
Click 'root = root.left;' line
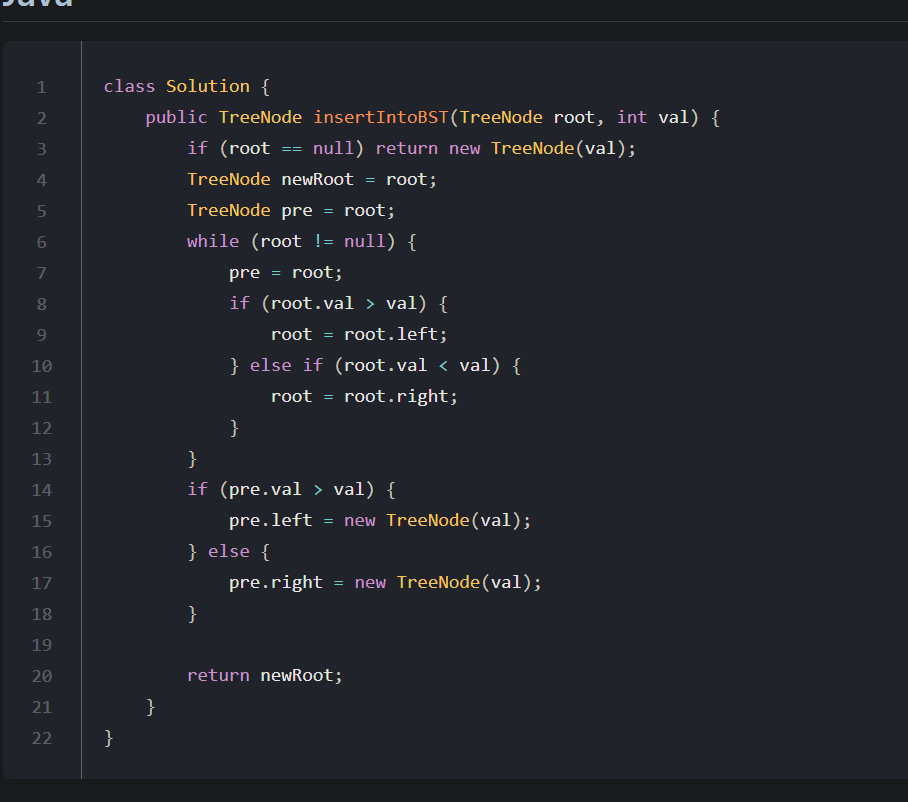tap(359, 335)
